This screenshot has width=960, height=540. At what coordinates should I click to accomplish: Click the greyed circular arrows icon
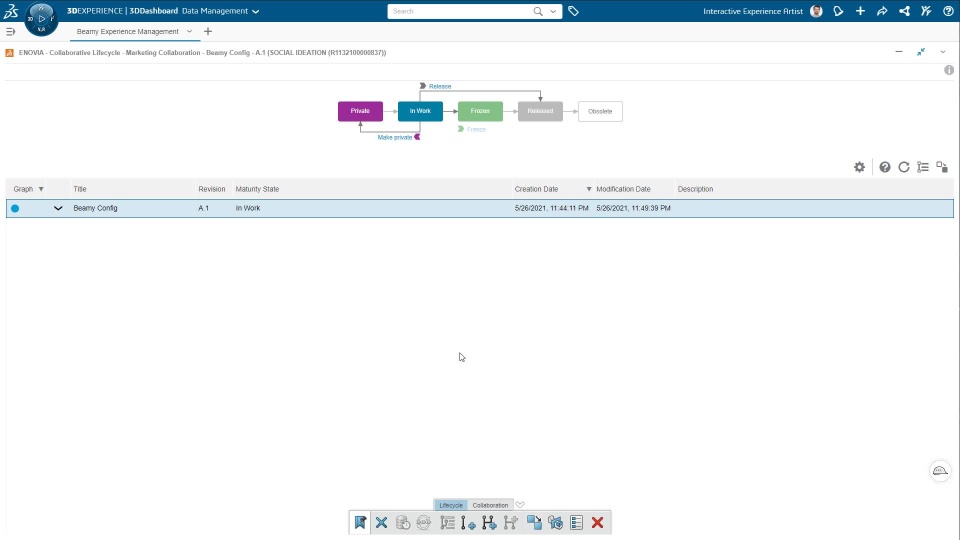coord(424,522)
